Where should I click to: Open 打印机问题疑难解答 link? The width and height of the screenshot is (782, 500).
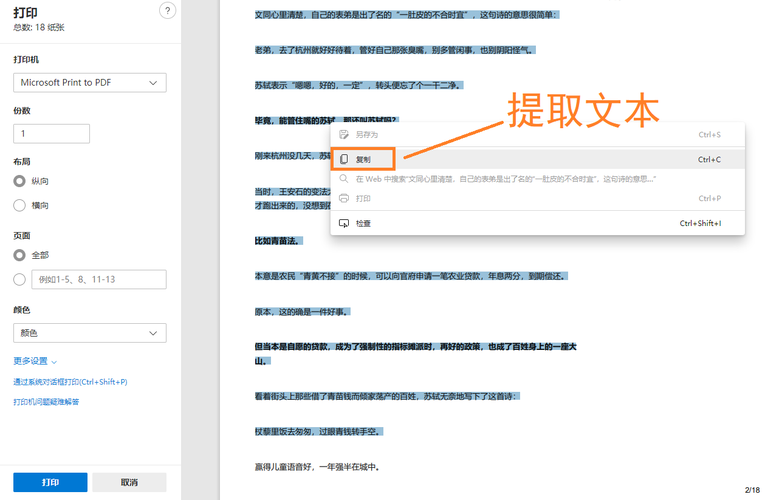pyautogui.click(x=46, y=402)
